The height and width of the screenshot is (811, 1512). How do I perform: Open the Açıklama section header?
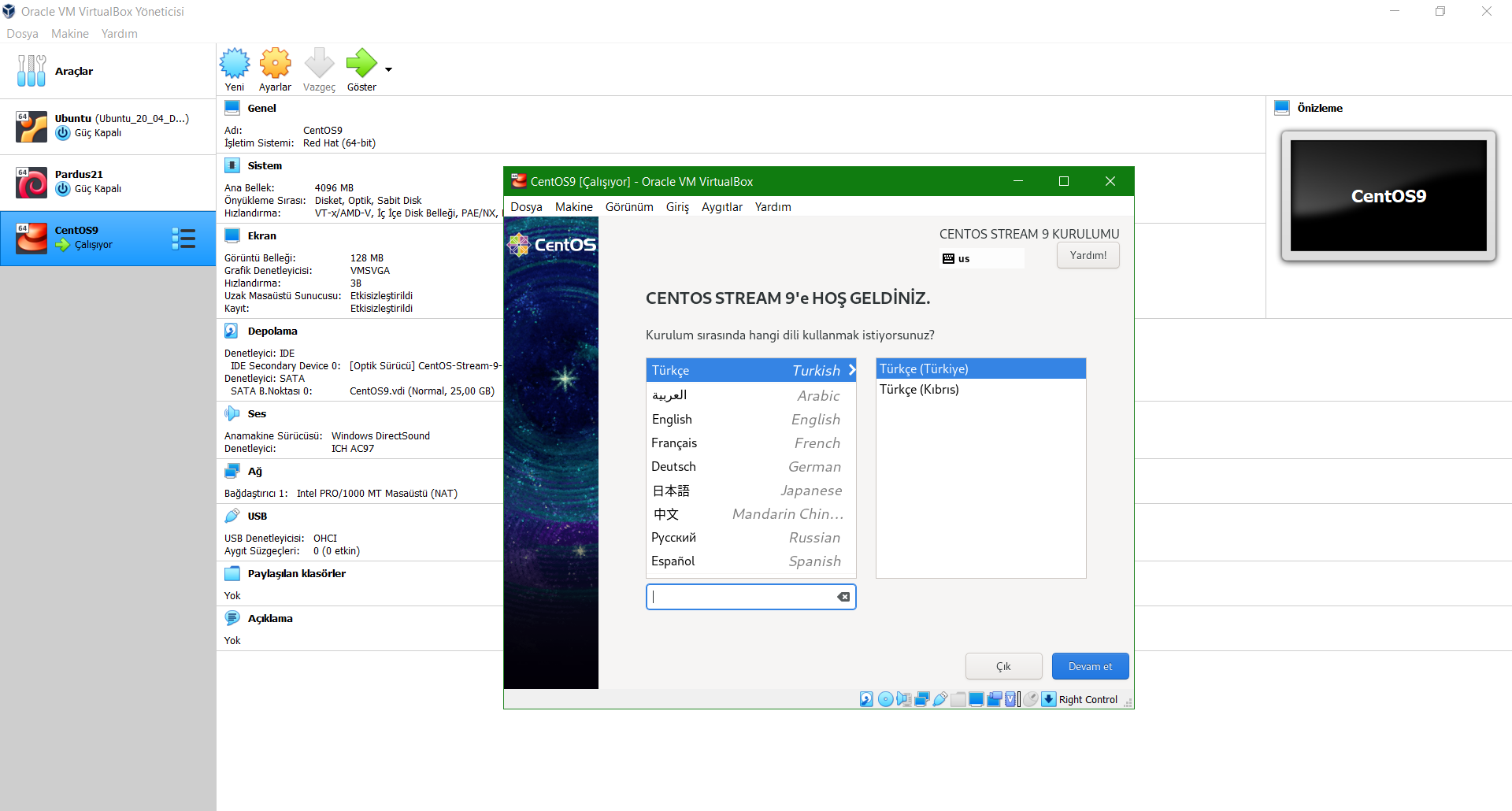tap(270, 618)
